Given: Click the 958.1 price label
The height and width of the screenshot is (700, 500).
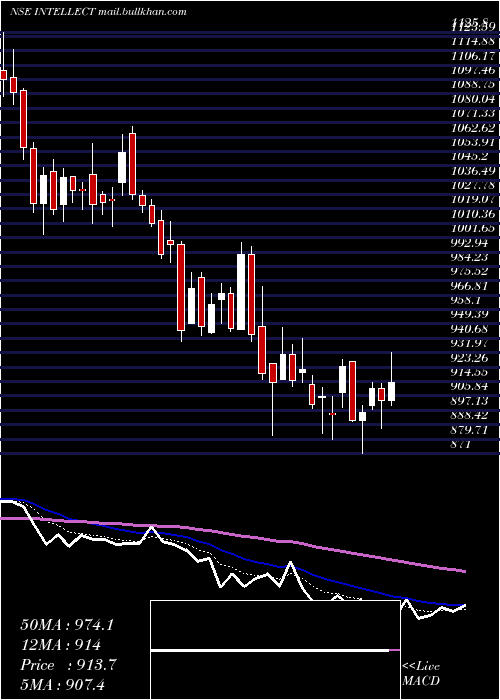Looking at the screenshot, I should [466, 300].
